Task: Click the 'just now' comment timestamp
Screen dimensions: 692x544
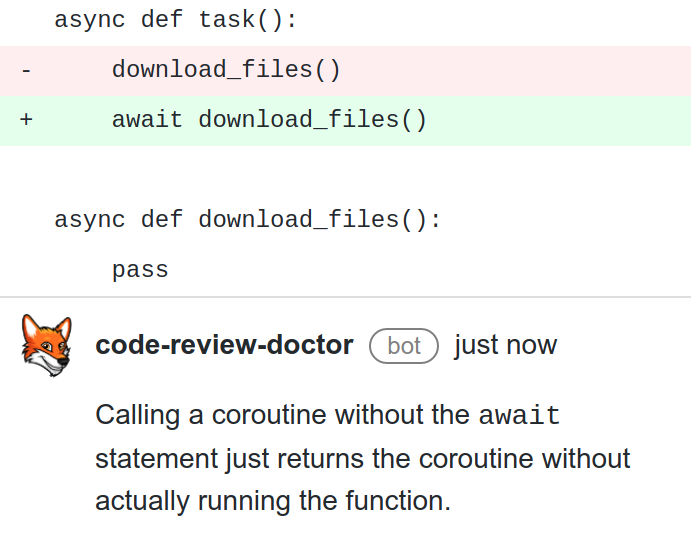Action: [x=506, y=345]
